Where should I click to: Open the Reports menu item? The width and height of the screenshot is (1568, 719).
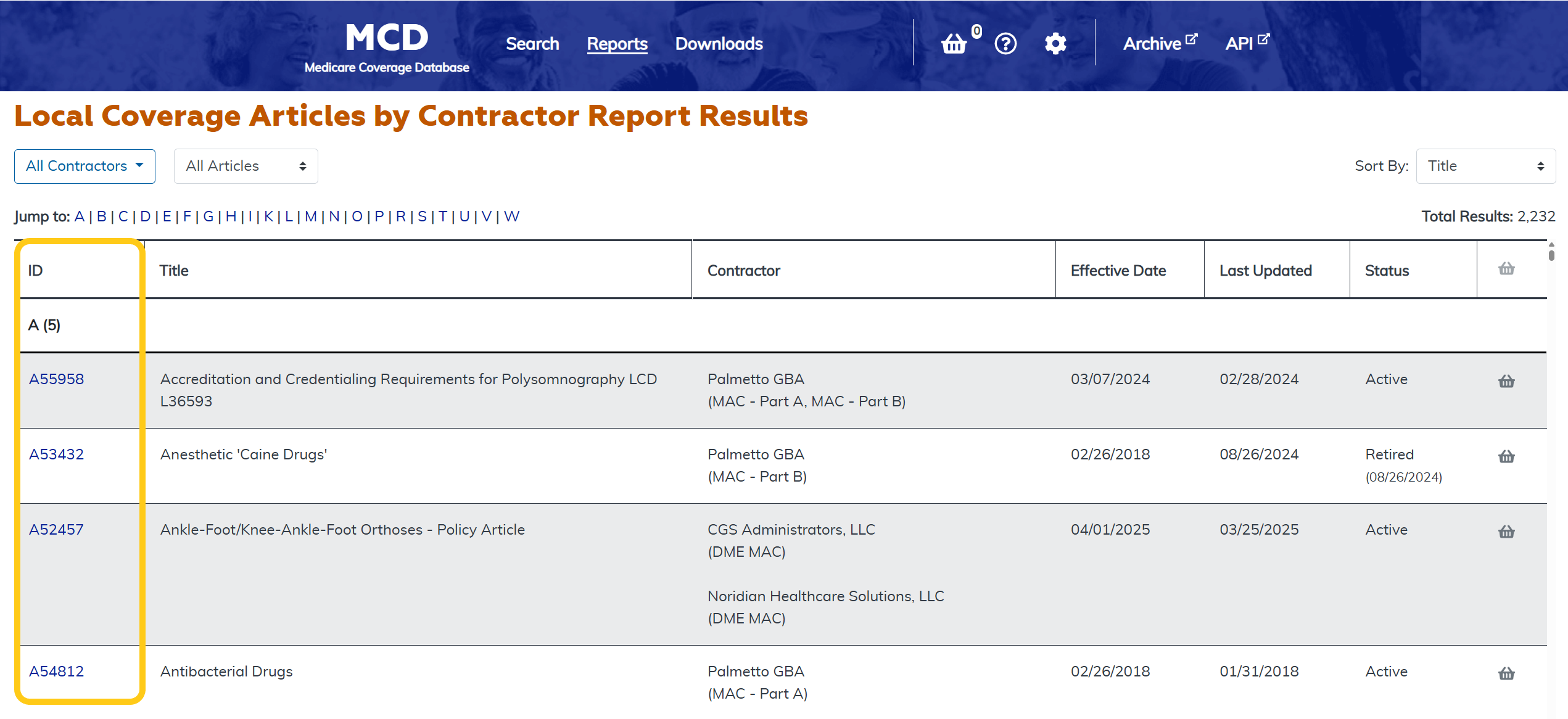617,44
